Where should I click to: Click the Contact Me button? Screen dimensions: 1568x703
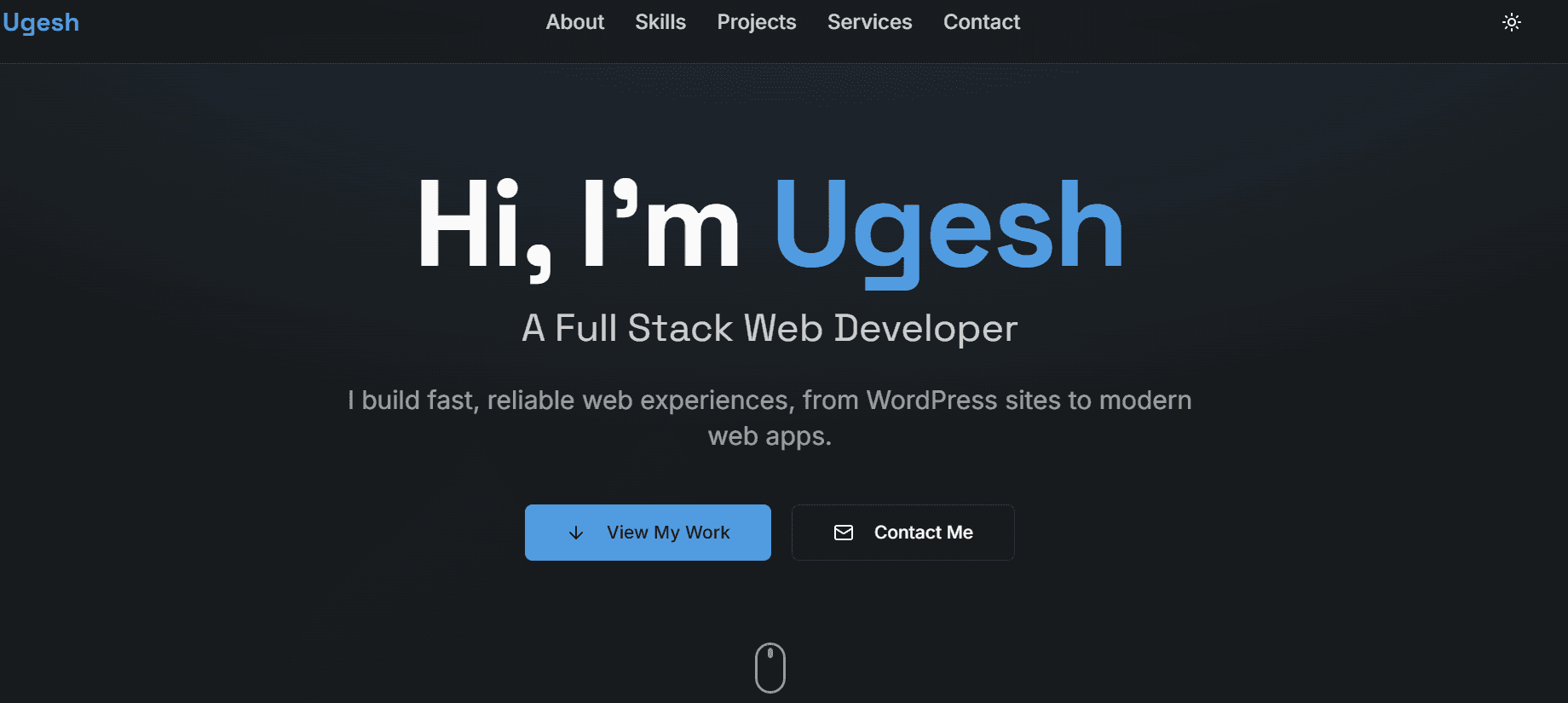(x=903, y=533)
